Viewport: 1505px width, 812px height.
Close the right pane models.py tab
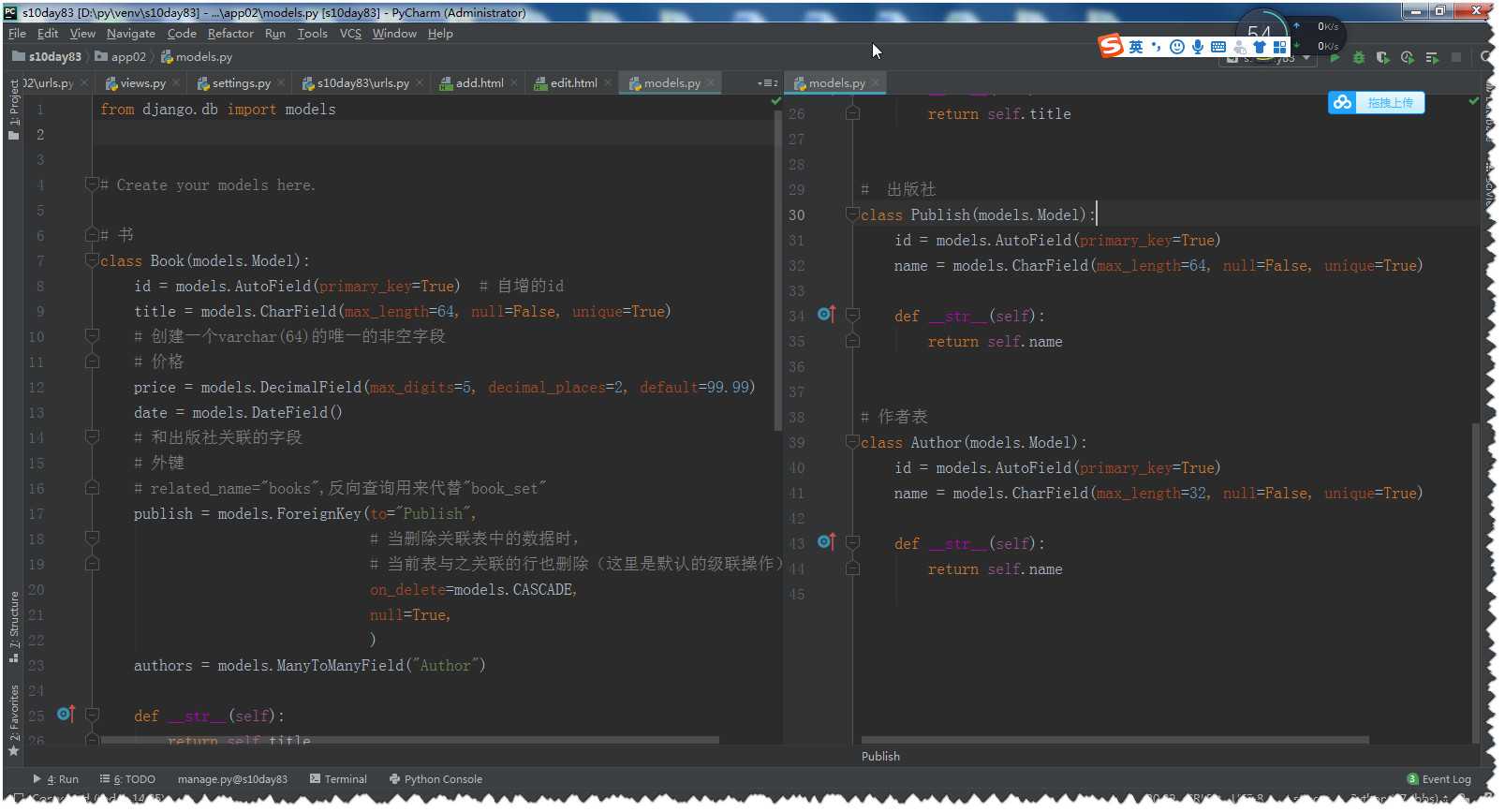[876, 83]
